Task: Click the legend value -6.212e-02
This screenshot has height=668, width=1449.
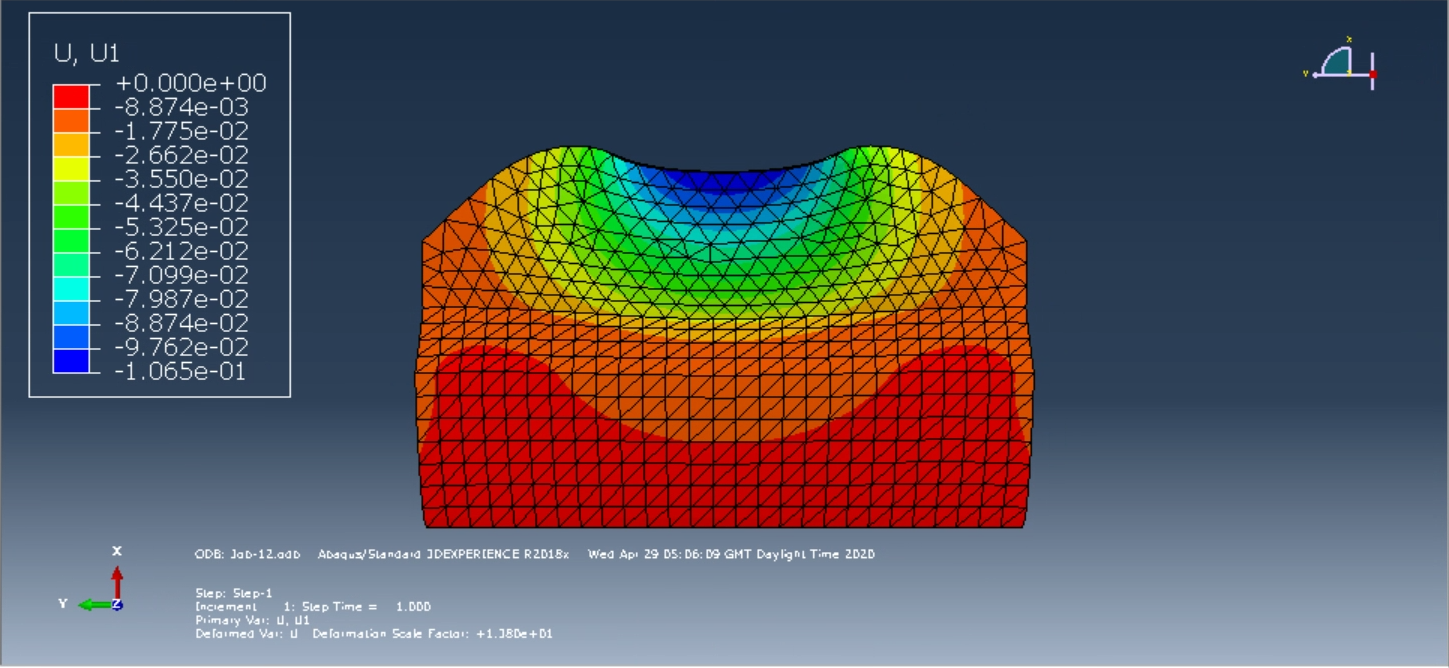Action: [x=182, y=252]
